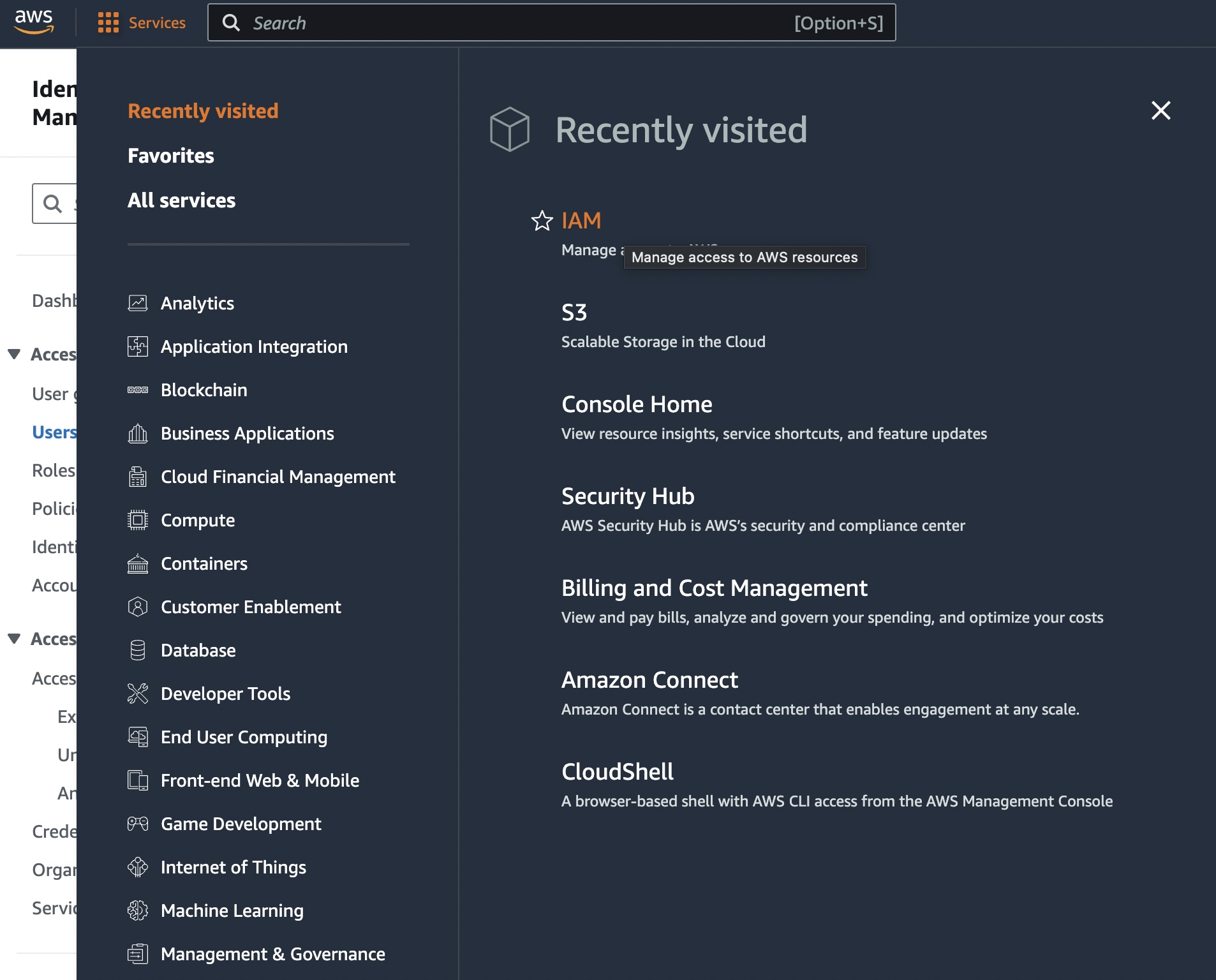Open the Containers category
This screenshot has height=980, width=1216.
click(204, 563)
